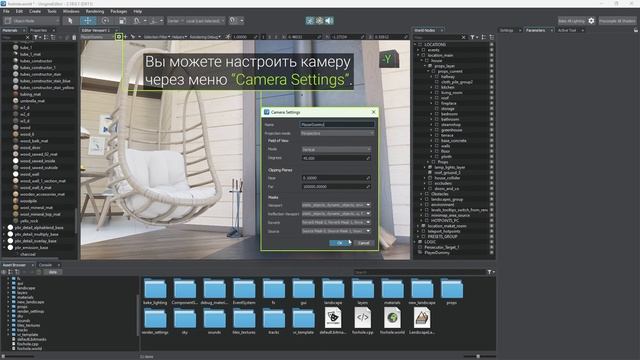Open camera settings icon in viewport toolbar
640x360 pixels.
pos(119,37)
